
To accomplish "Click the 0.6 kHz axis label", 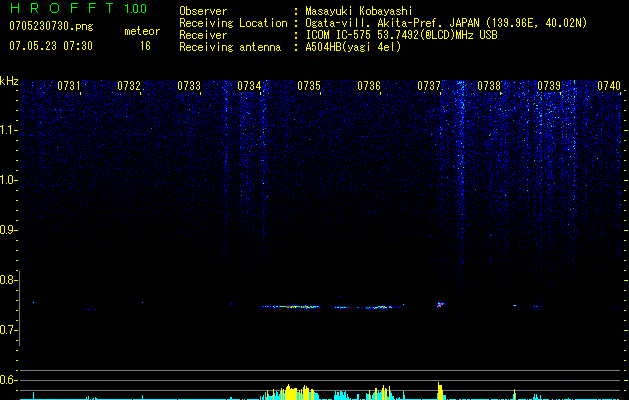I will (9, 380).
